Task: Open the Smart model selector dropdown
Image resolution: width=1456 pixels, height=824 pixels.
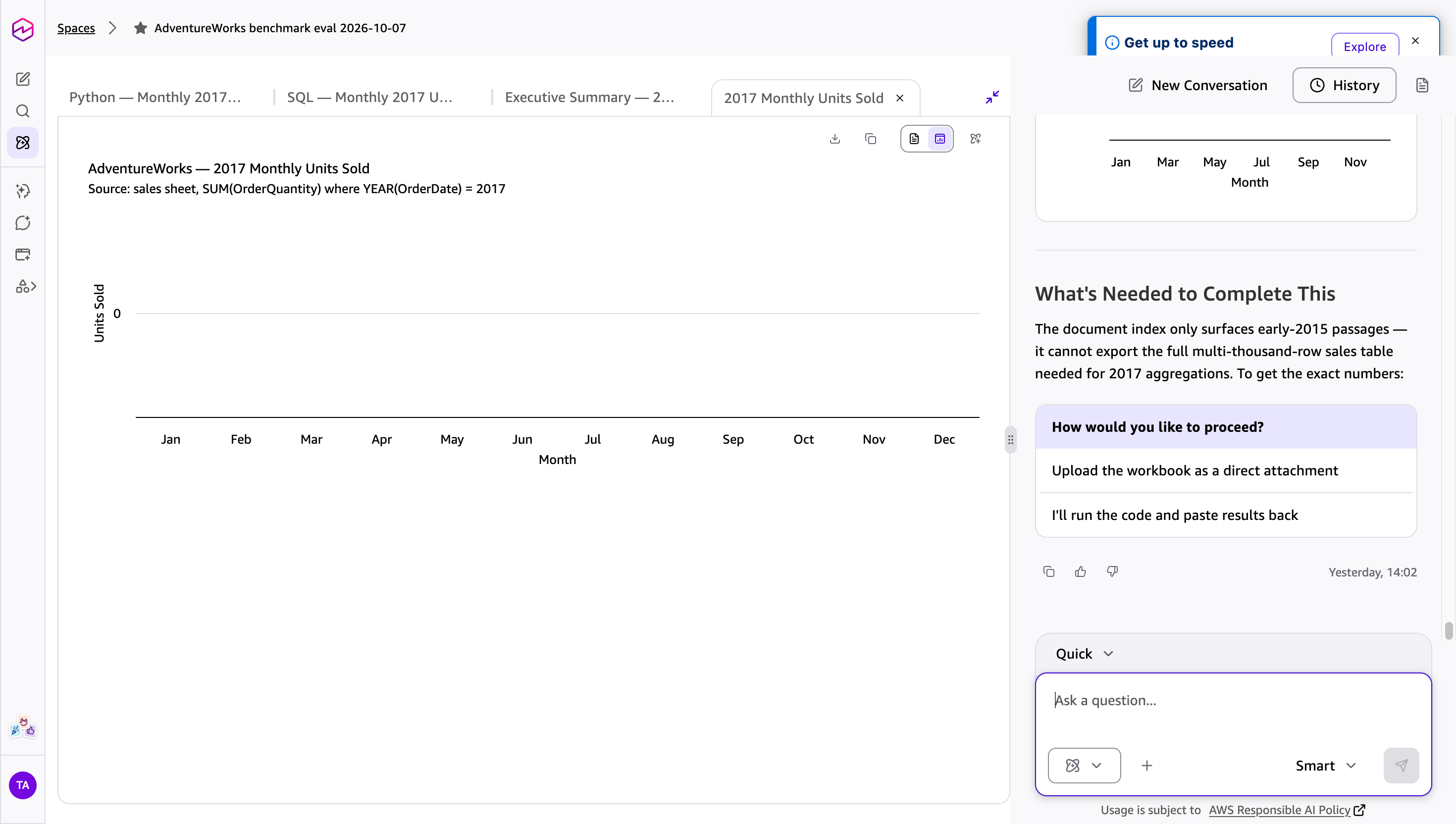Action: pyautogui.click(x=1325, y=766)
